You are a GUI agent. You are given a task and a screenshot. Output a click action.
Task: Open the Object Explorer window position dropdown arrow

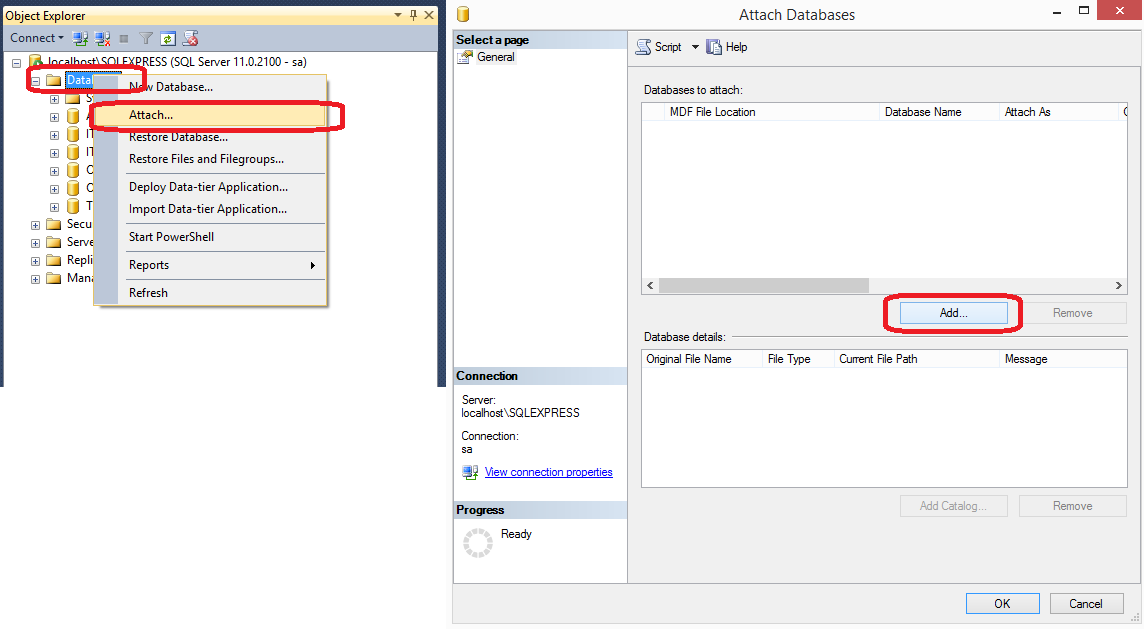point(398,15)
